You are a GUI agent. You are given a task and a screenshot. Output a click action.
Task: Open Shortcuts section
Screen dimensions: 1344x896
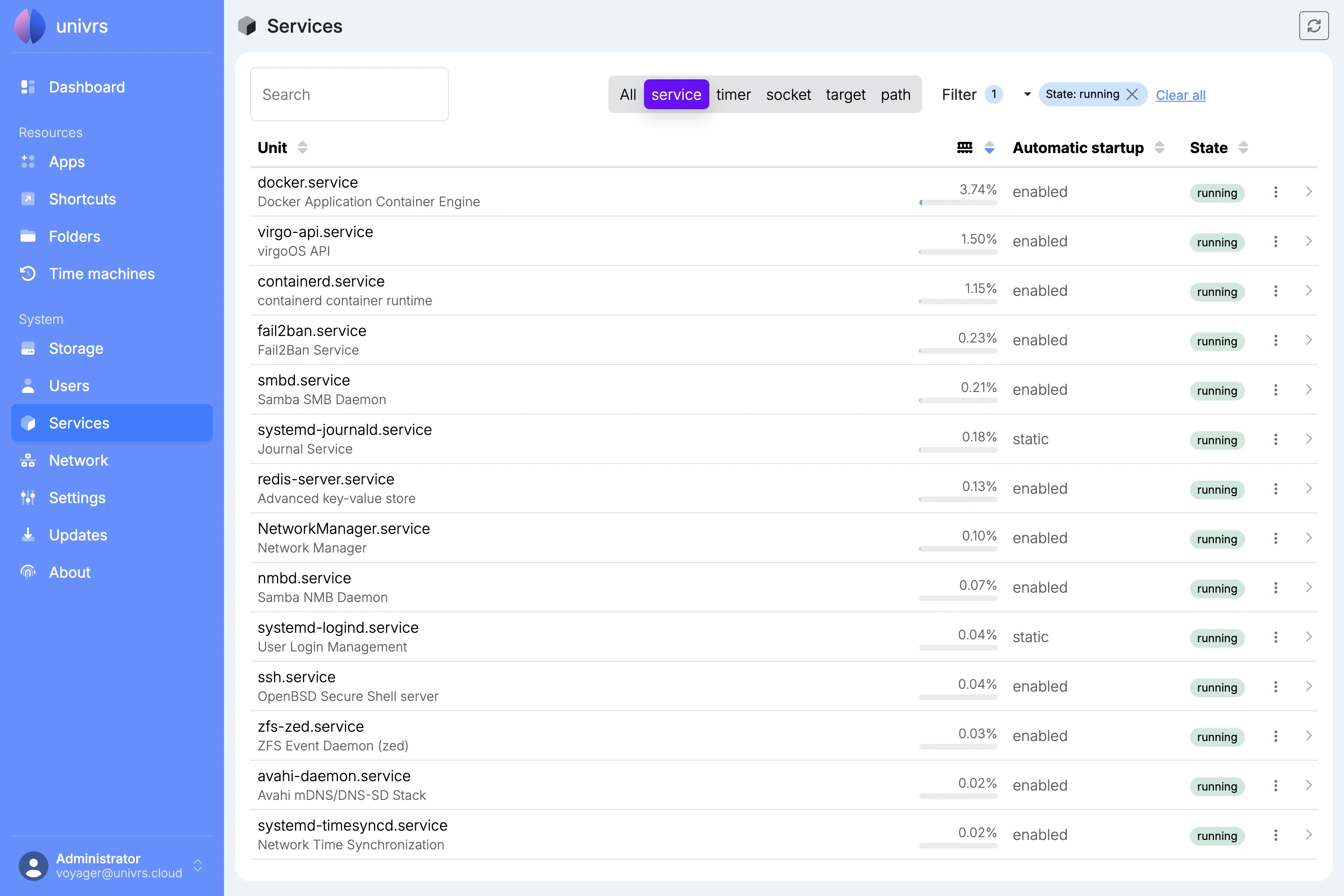click(112, 199)
